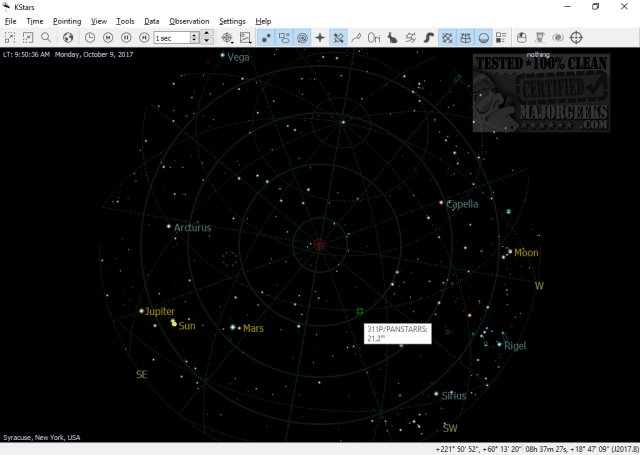Viewport: 640px width, 455px height.
Task: Click the 'Syracuse, New York, USA' location text
Action: [x=42, y=437]
